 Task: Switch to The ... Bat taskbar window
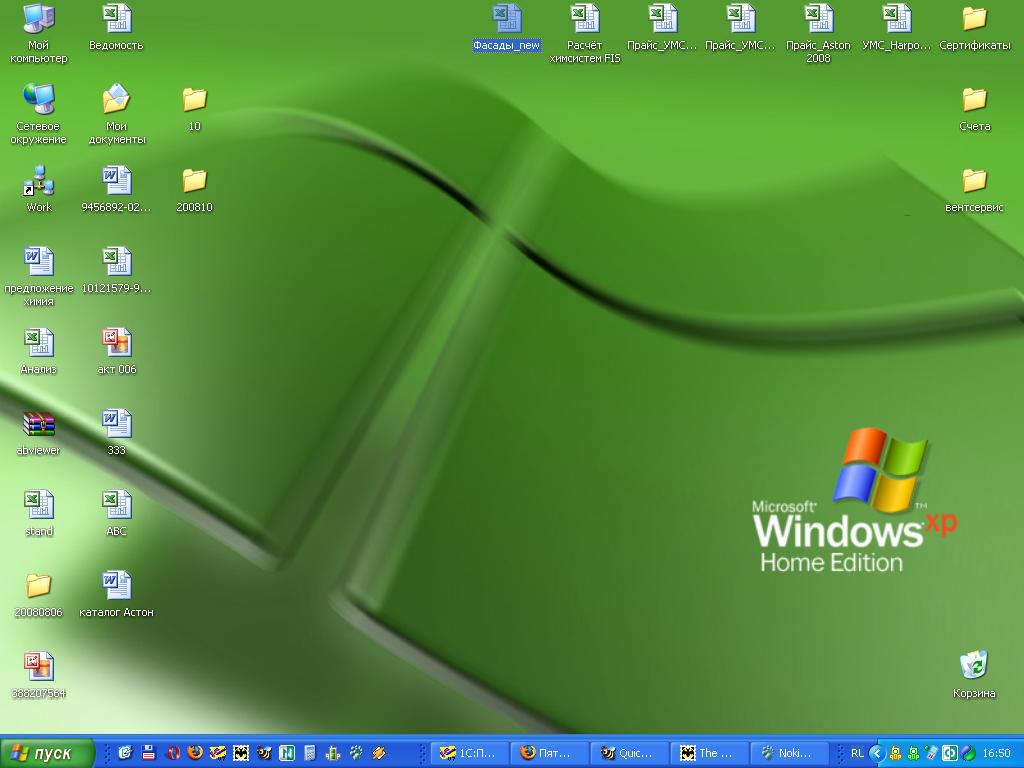tap(709, 753)
